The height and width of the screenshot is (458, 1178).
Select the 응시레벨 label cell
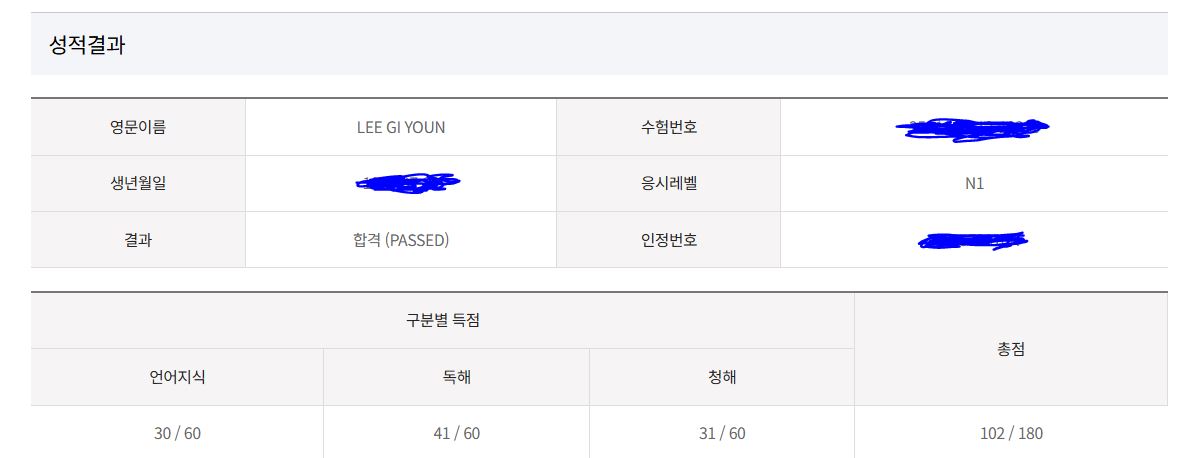[668, 184]
